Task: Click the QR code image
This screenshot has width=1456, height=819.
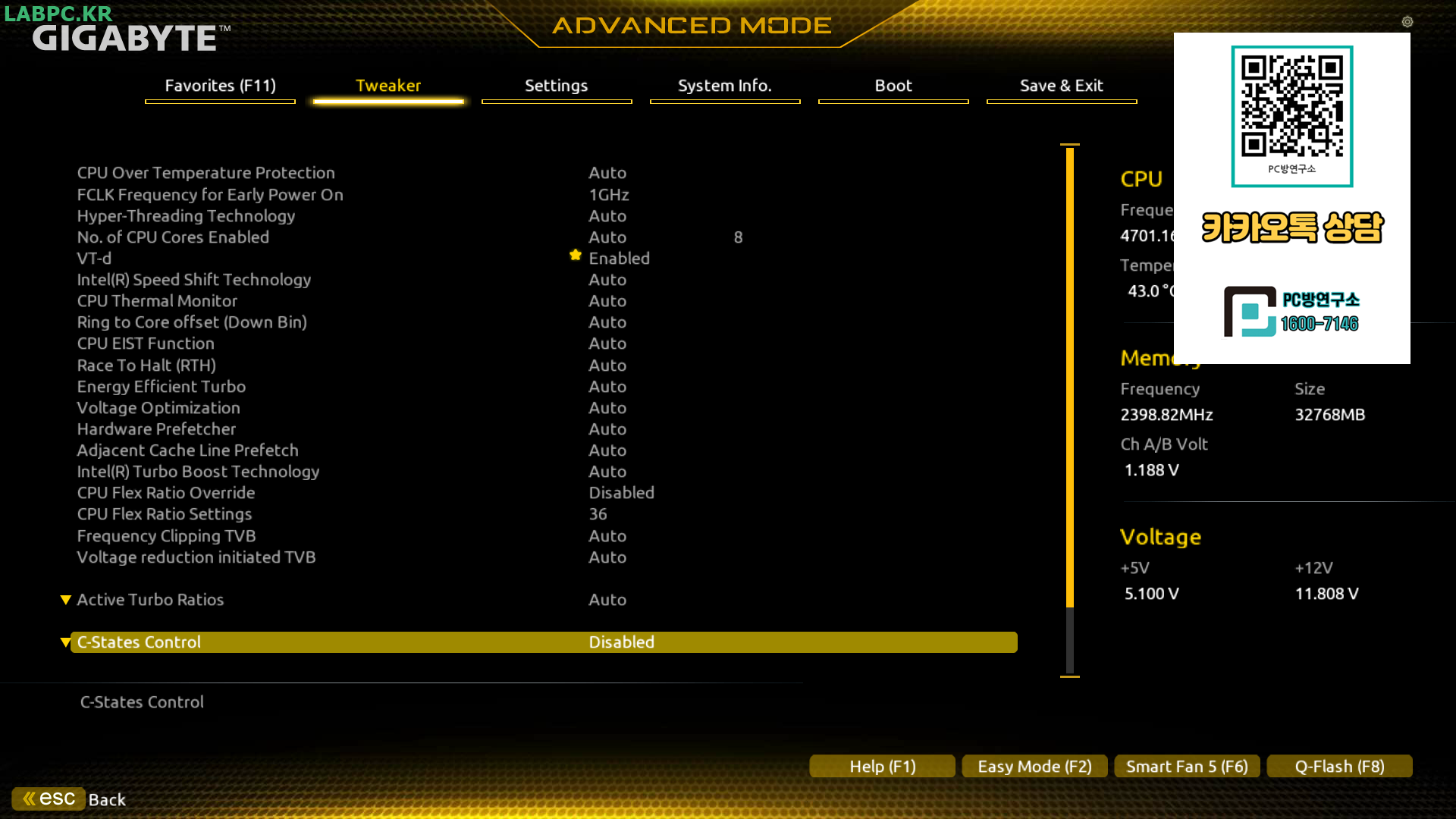Action: tap(1291, 106)
